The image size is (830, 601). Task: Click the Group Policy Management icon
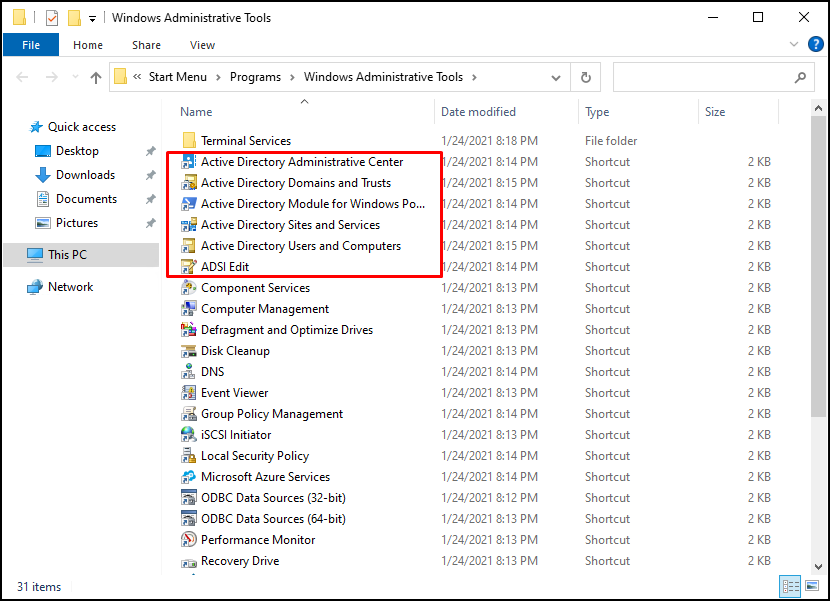click(188, 414)
